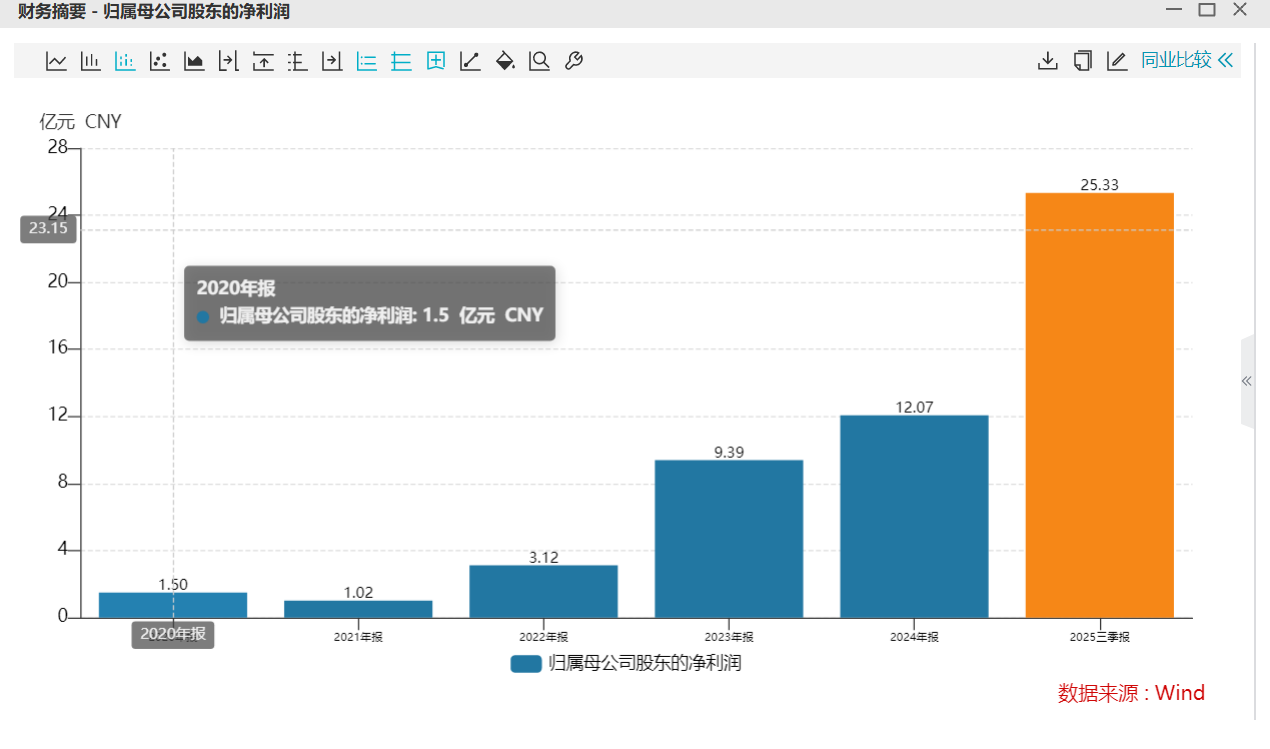Switch to line chart view
The image size is (1270, 749).
[56, 61]
